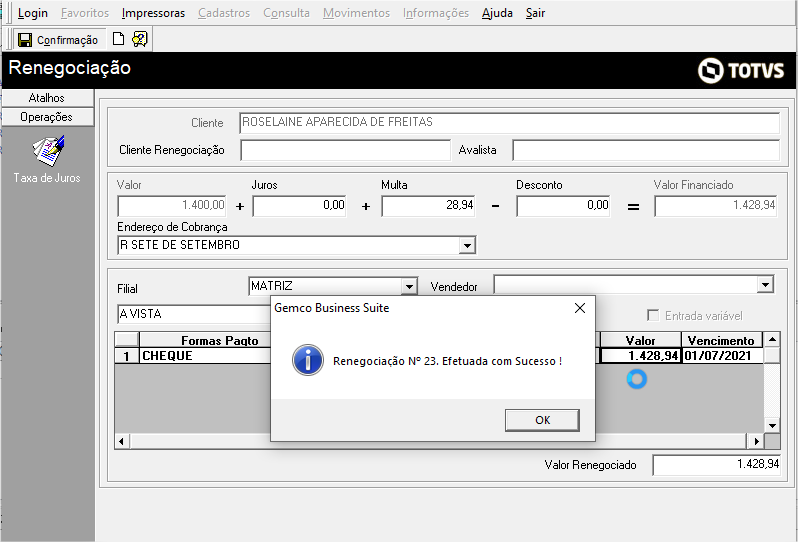Click the Sair menu item

pos(535,13)
